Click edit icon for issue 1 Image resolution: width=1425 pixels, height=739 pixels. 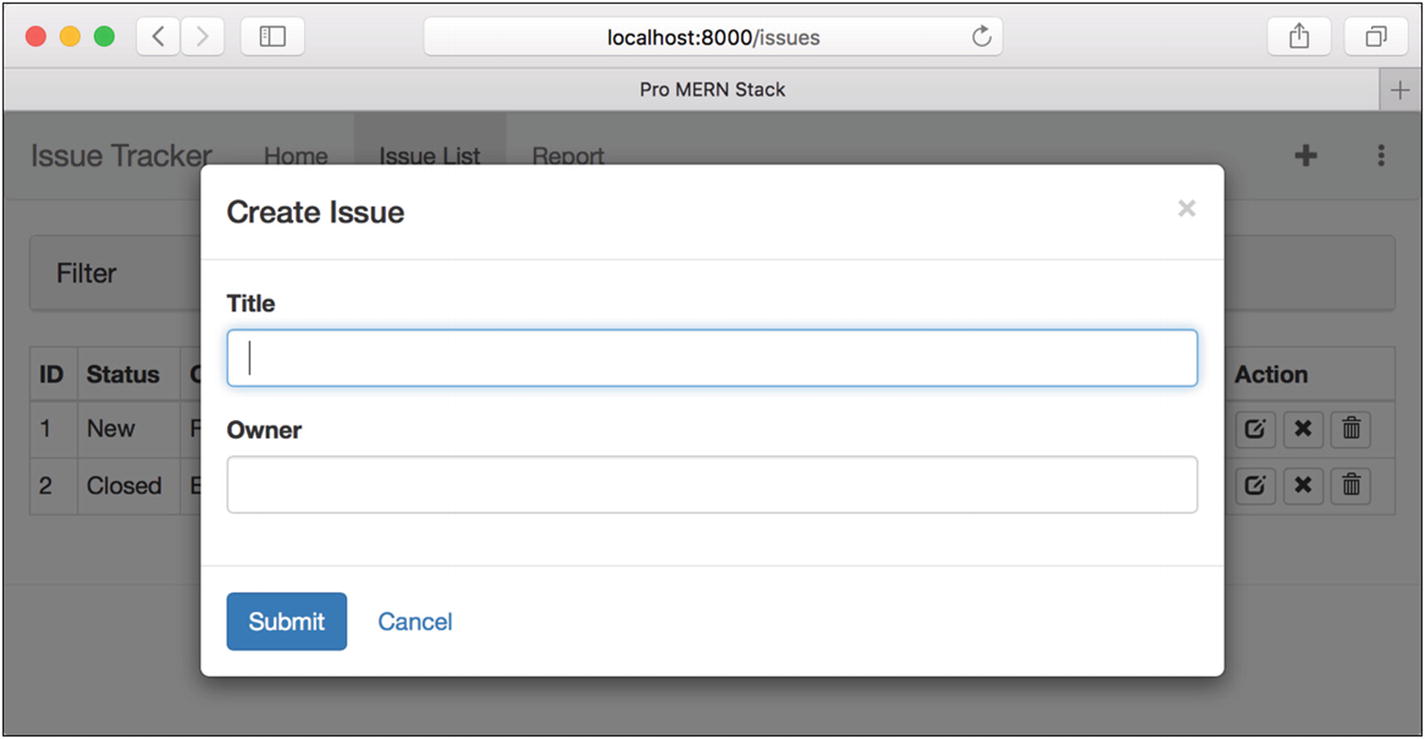[1255, 429]
